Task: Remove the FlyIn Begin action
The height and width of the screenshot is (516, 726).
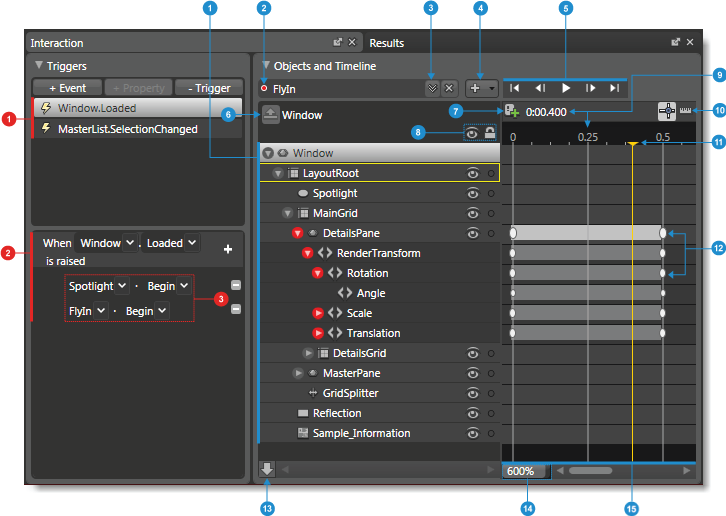Action: tap(236, 309)
